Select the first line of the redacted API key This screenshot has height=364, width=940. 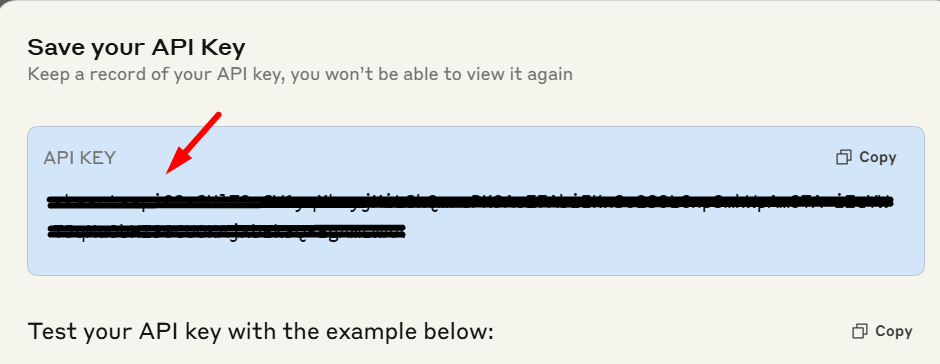[x=471, y=202]
